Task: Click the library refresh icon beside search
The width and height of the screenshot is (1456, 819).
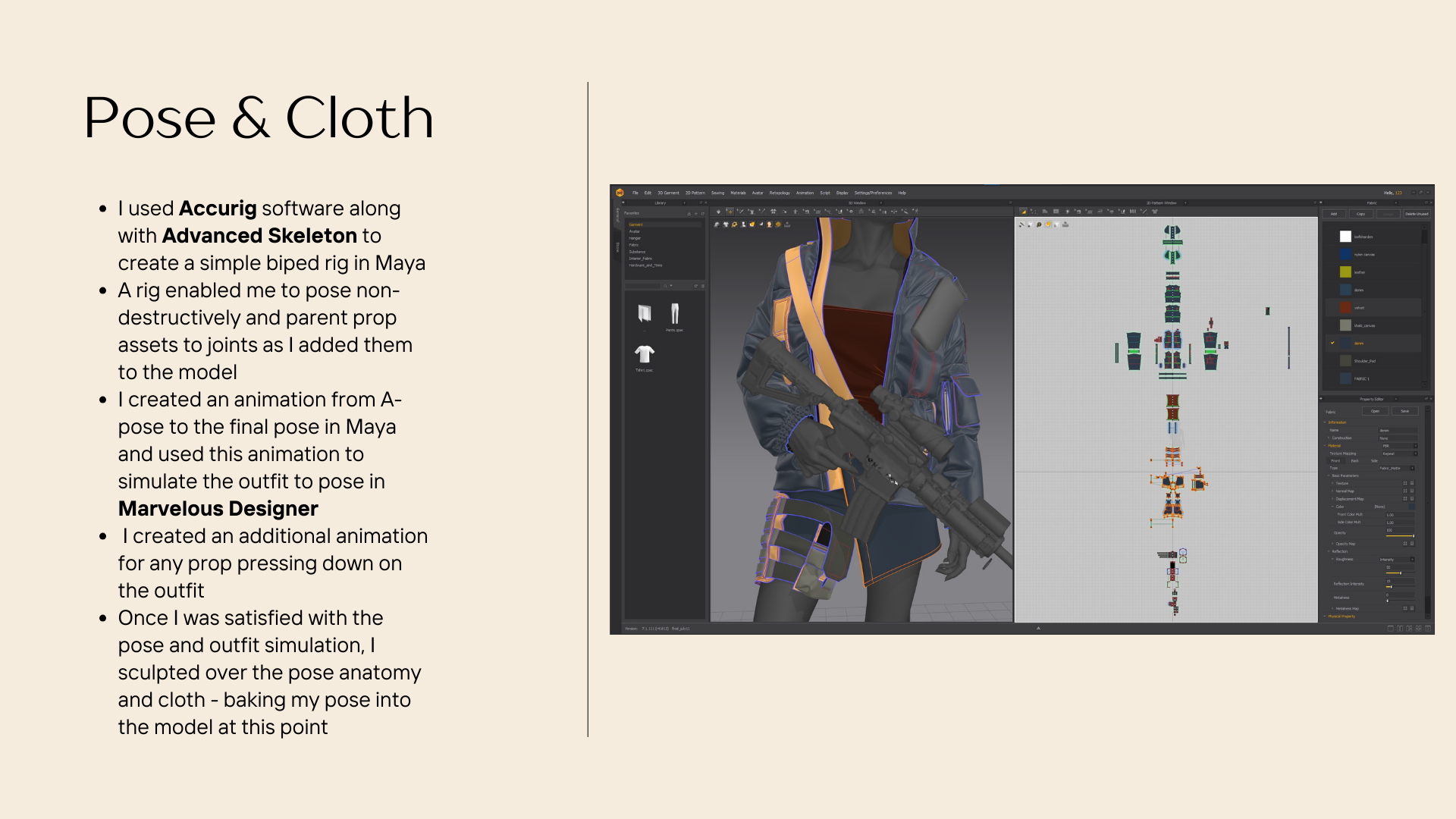Action: pyautogui.click(x=695, y=286)
